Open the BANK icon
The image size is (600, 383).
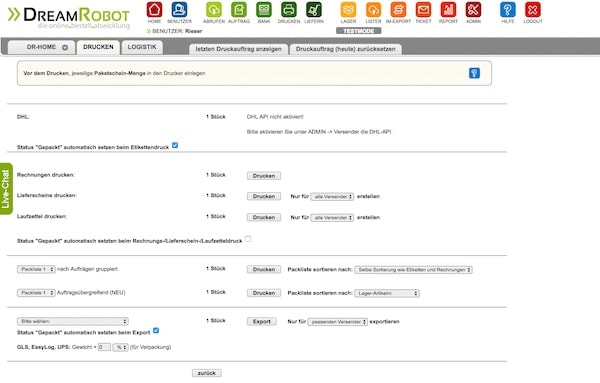coord(264,10)
